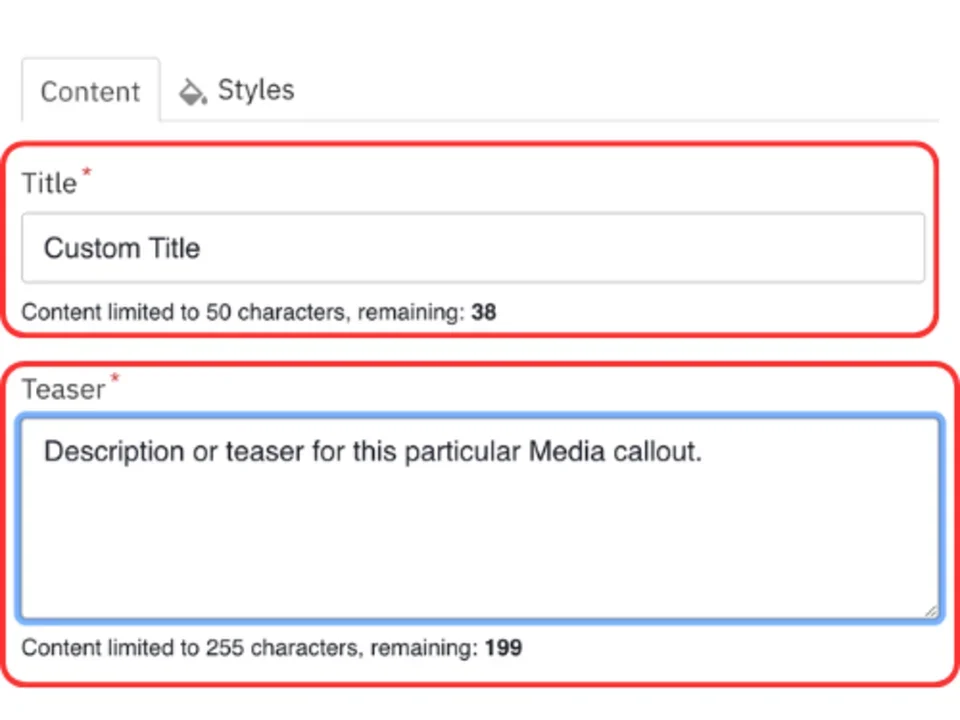
Task: Click the paint bucket icon beside Styles
Action: pos(191,91)
